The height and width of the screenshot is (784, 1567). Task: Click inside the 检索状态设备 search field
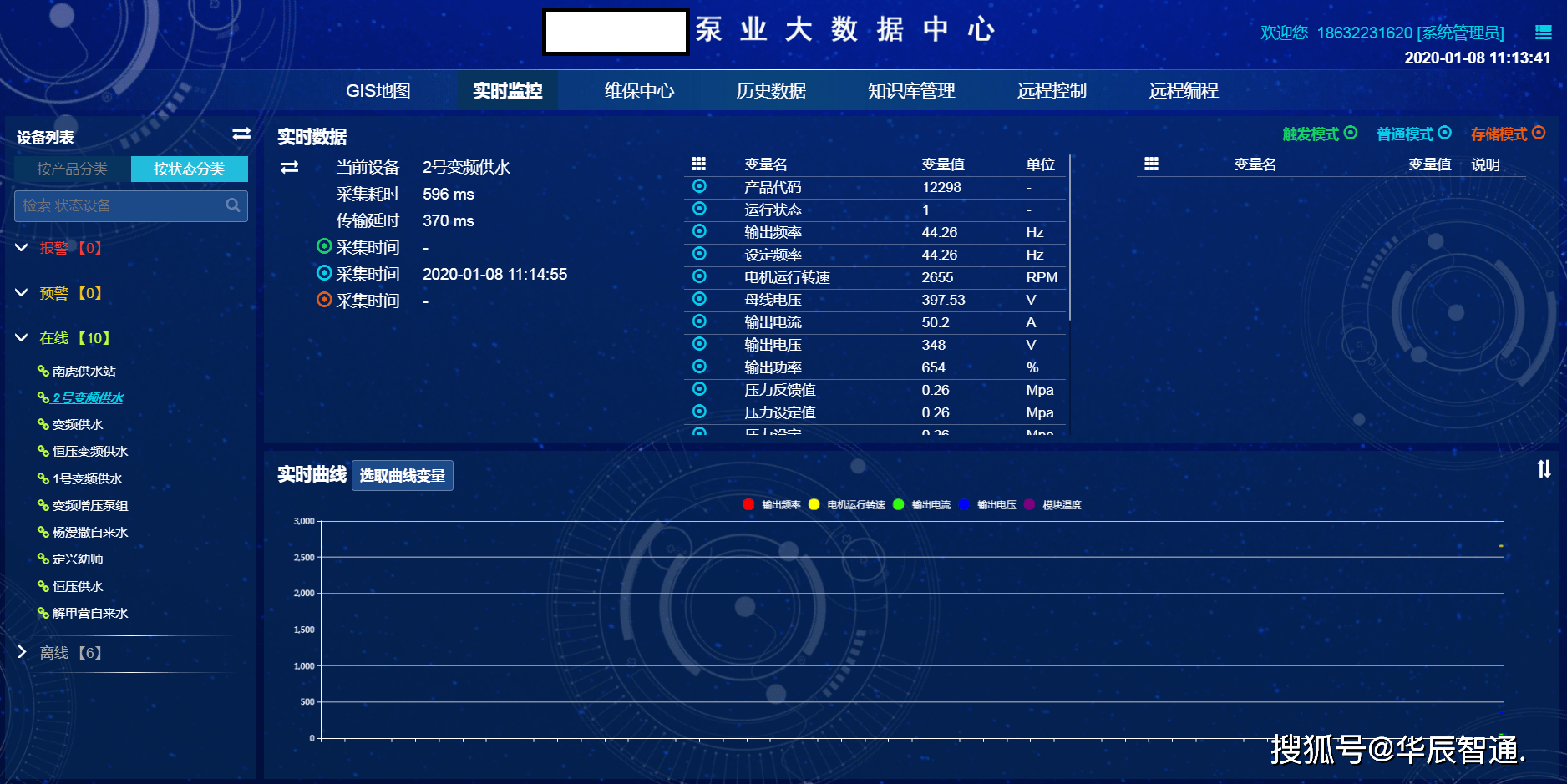coord(117,205)
